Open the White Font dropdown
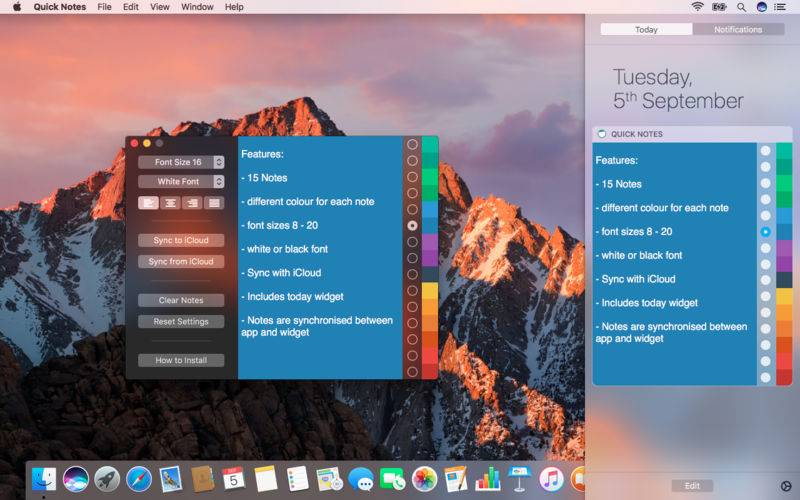The image size is (800, 500). [181, 182]
